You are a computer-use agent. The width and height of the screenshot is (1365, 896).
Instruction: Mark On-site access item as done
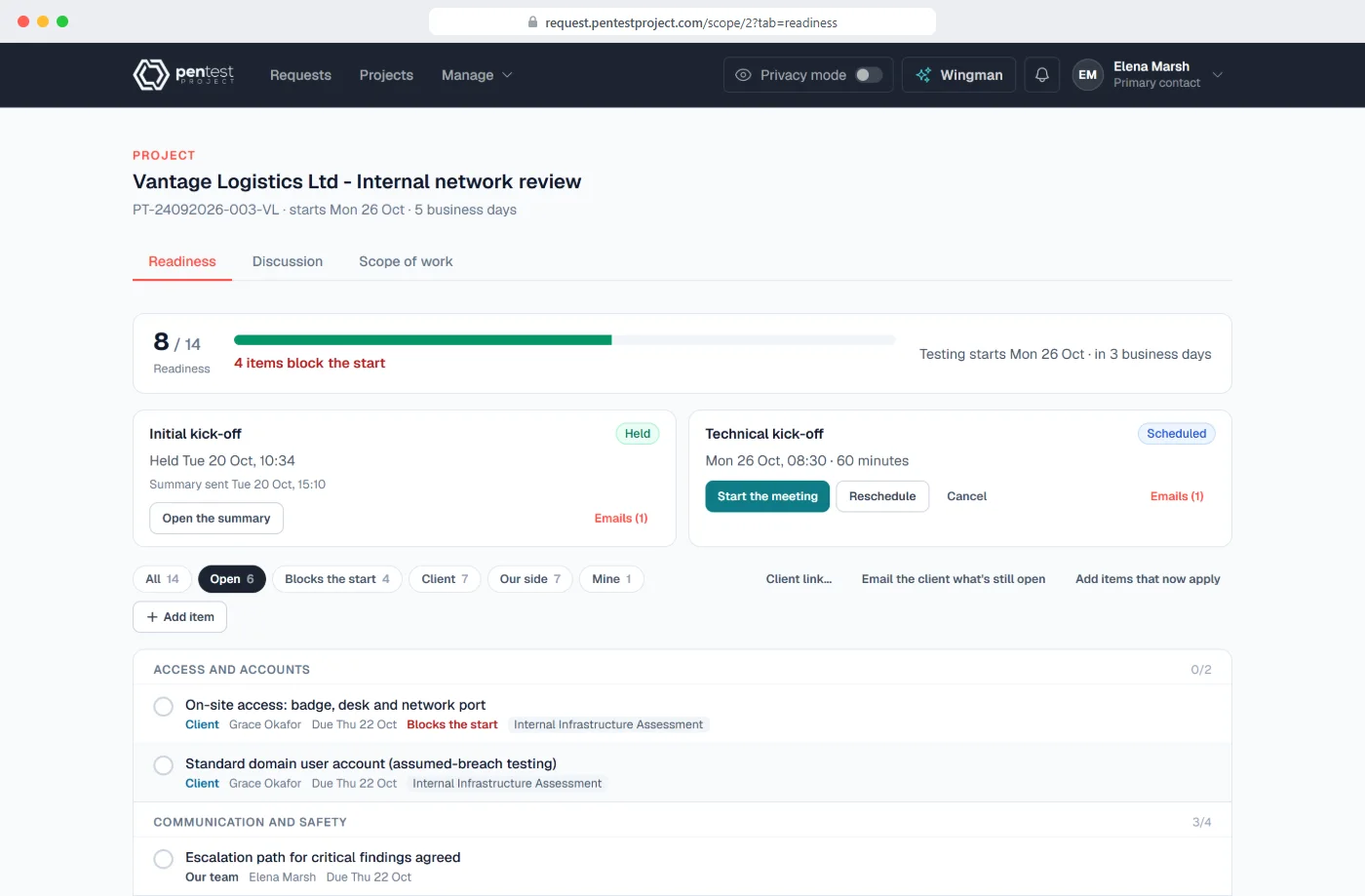click(164, 707)
